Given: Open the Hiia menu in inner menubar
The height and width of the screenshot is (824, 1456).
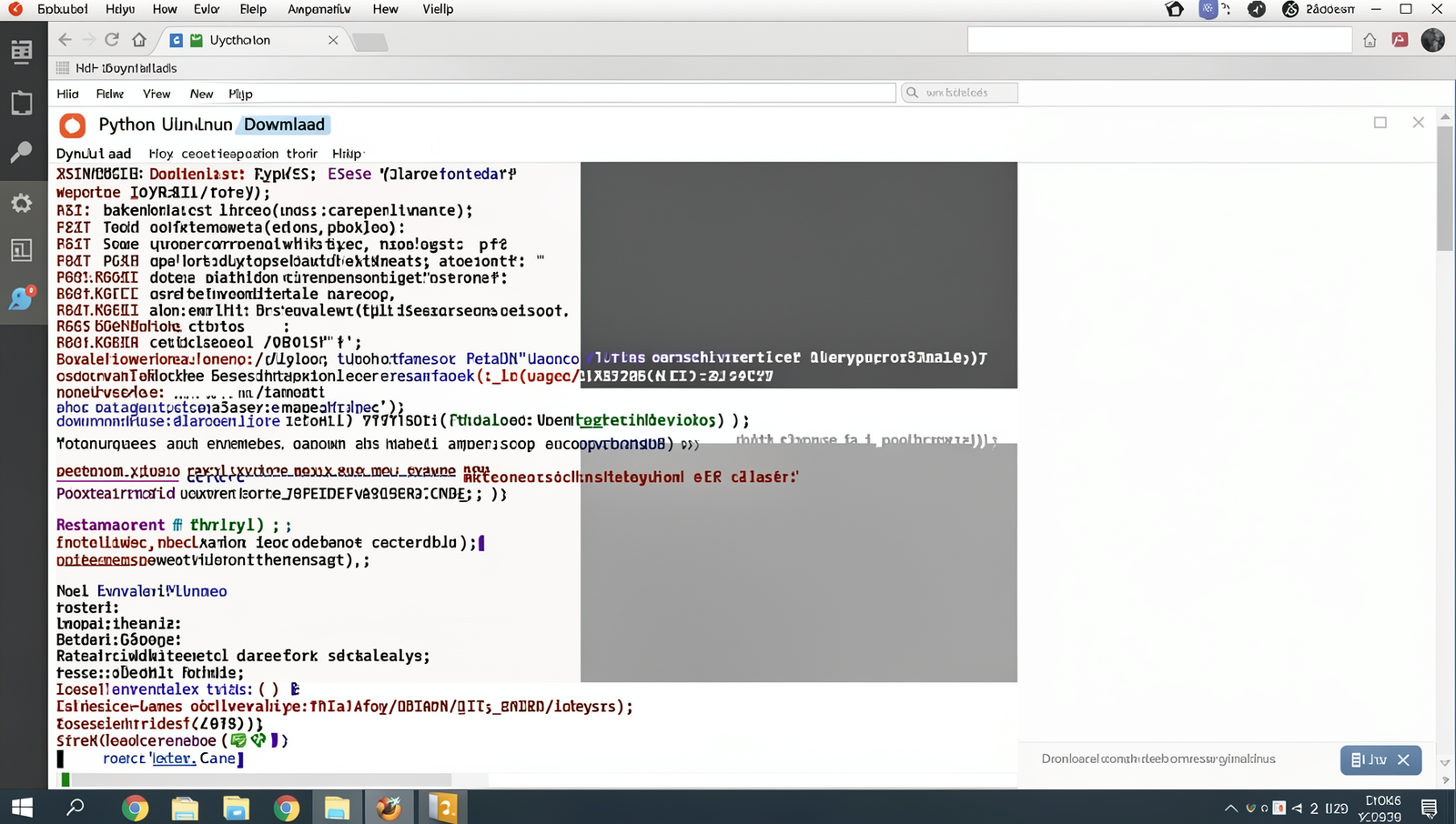Looking at the screenshot, I should tap(67, 94).
